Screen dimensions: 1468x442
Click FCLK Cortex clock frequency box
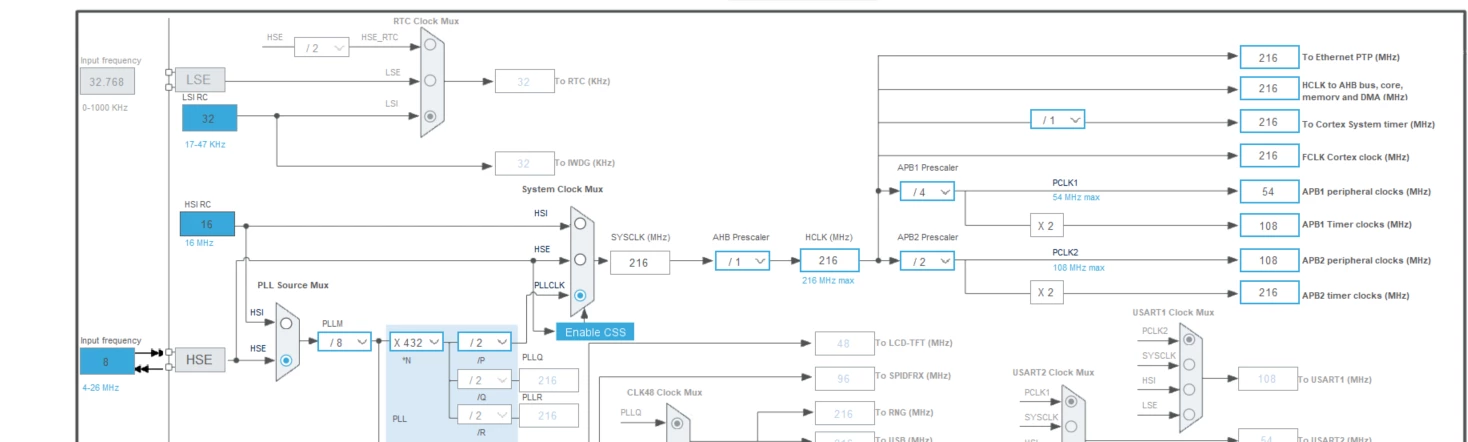(x=1268, y=156)
